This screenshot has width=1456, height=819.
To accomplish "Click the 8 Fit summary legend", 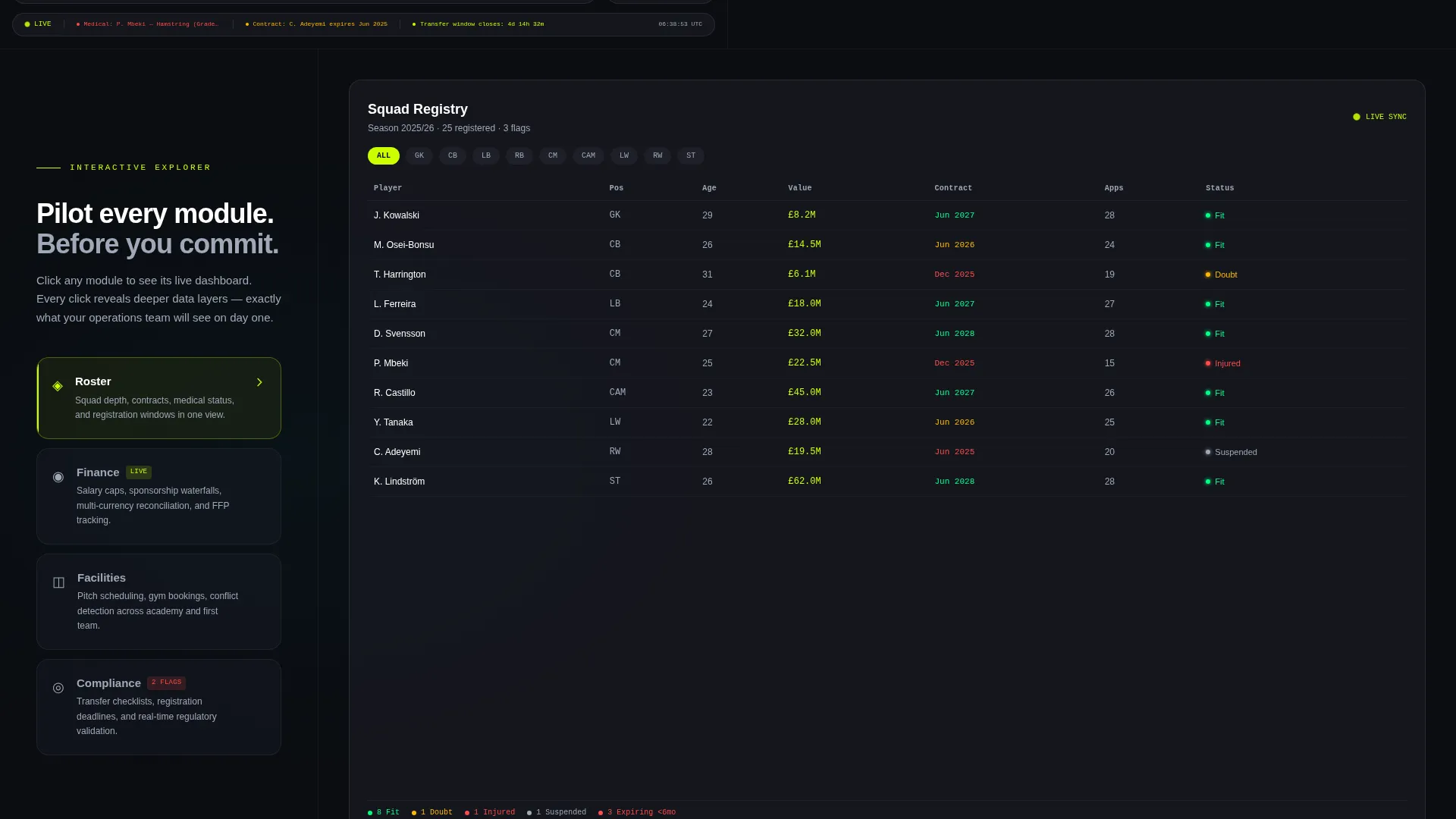I will click(x=384, y=812).
